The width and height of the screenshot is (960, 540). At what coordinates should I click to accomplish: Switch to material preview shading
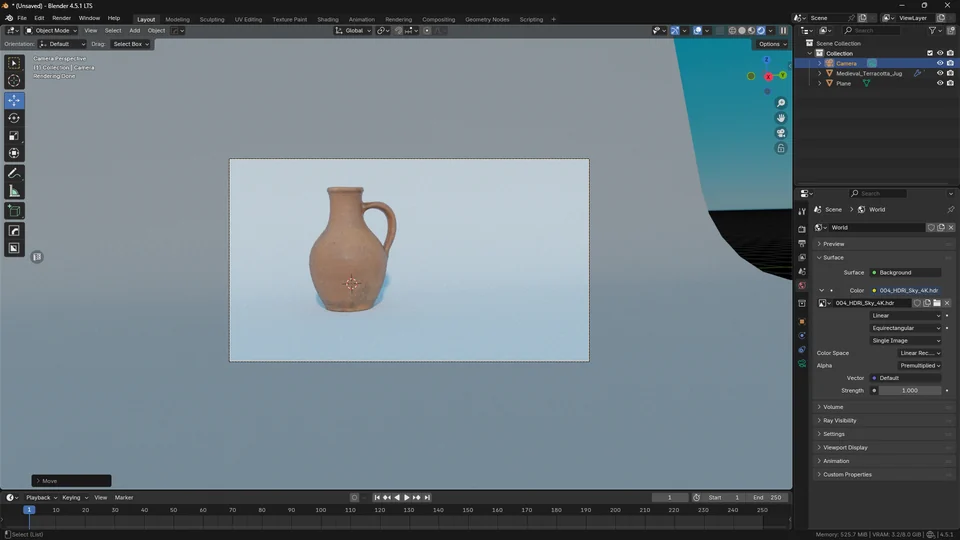(x=752, y=31)
